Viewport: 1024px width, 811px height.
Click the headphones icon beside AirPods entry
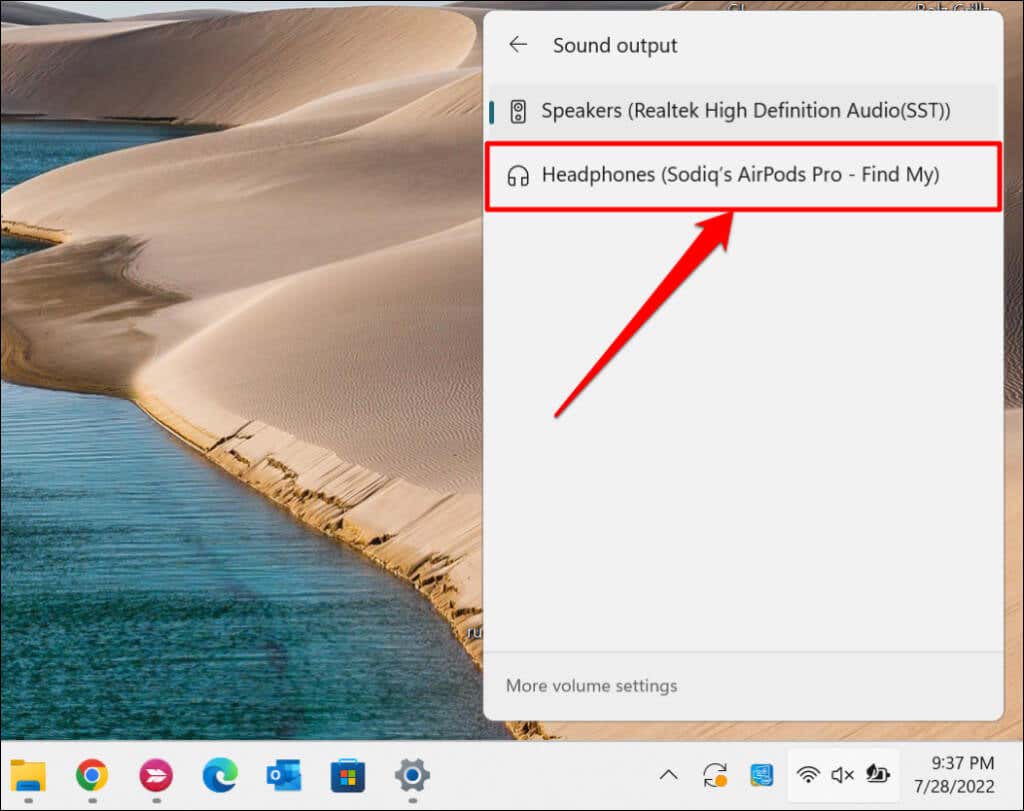coord(518,176)
